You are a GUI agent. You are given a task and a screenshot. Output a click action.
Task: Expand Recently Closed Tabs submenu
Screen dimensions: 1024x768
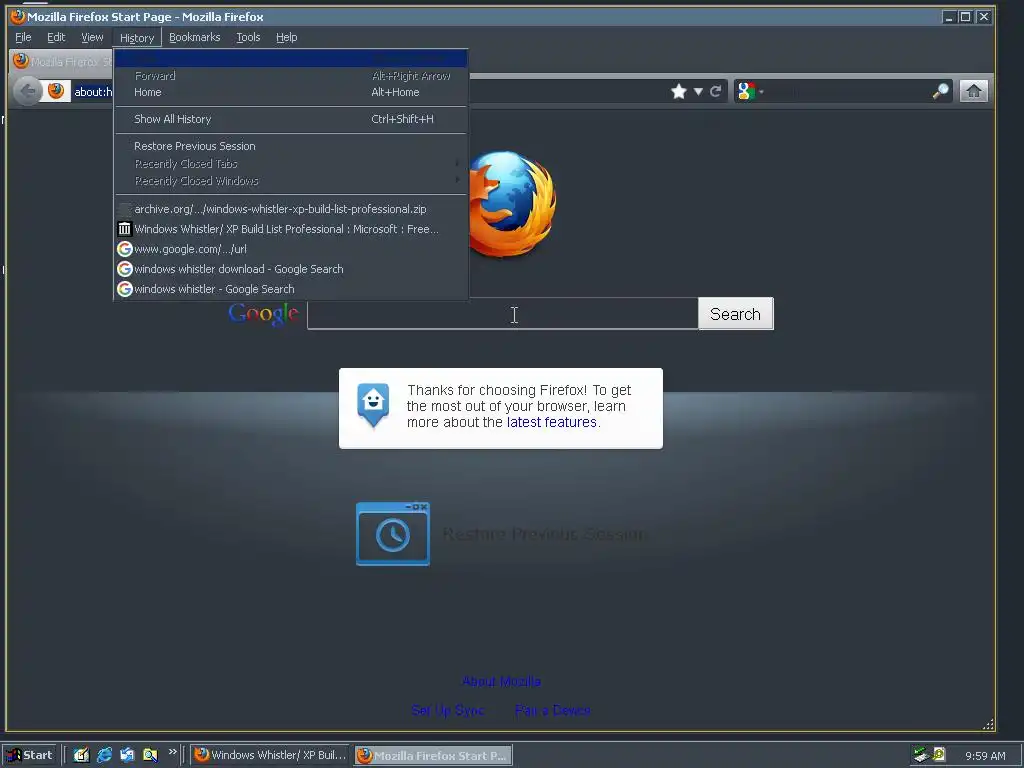(x=291, y=163)
